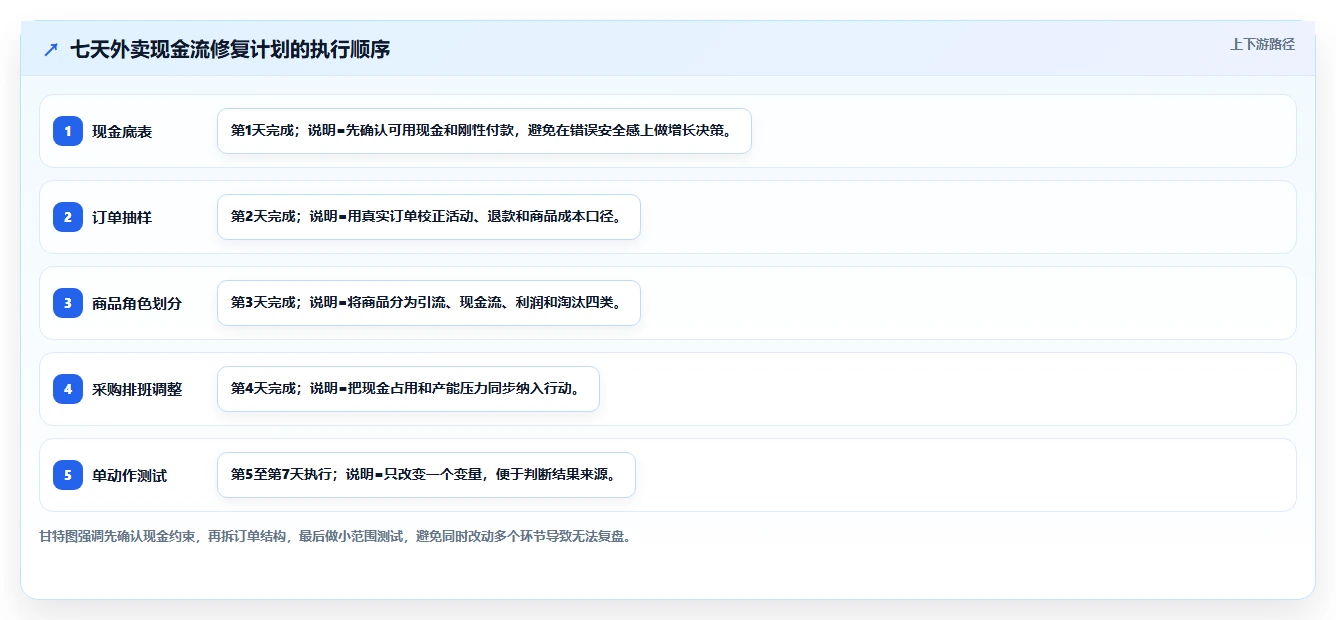Click the arrow icon beside the title

[x=51, y=49]
